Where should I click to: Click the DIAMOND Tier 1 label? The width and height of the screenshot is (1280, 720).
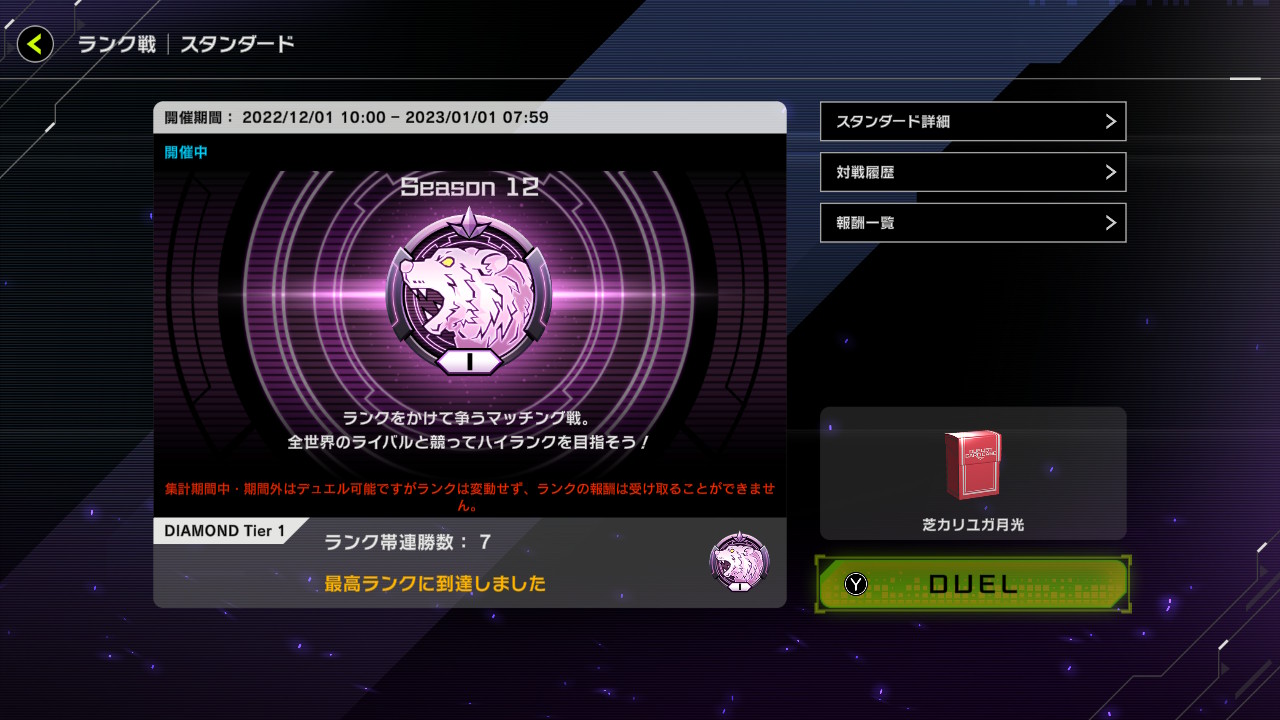click(x=225, y=531)
